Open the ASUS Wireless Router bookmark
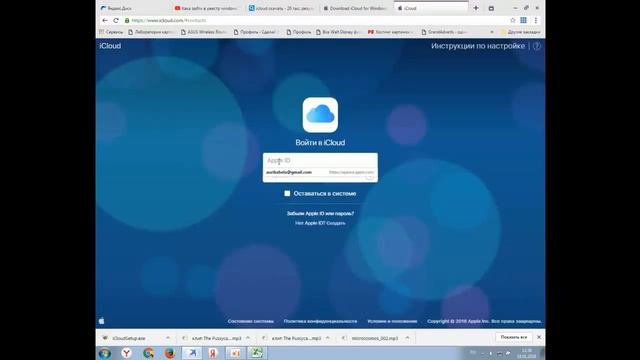 click(x=204, y=32)
